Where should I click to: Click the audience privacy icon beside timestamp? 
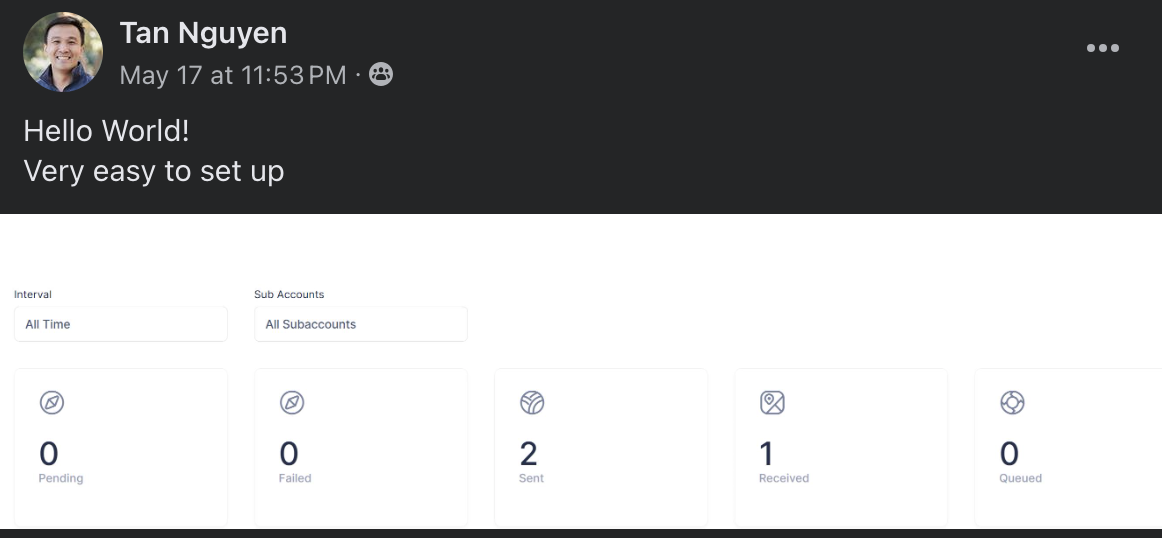(381, 74)
